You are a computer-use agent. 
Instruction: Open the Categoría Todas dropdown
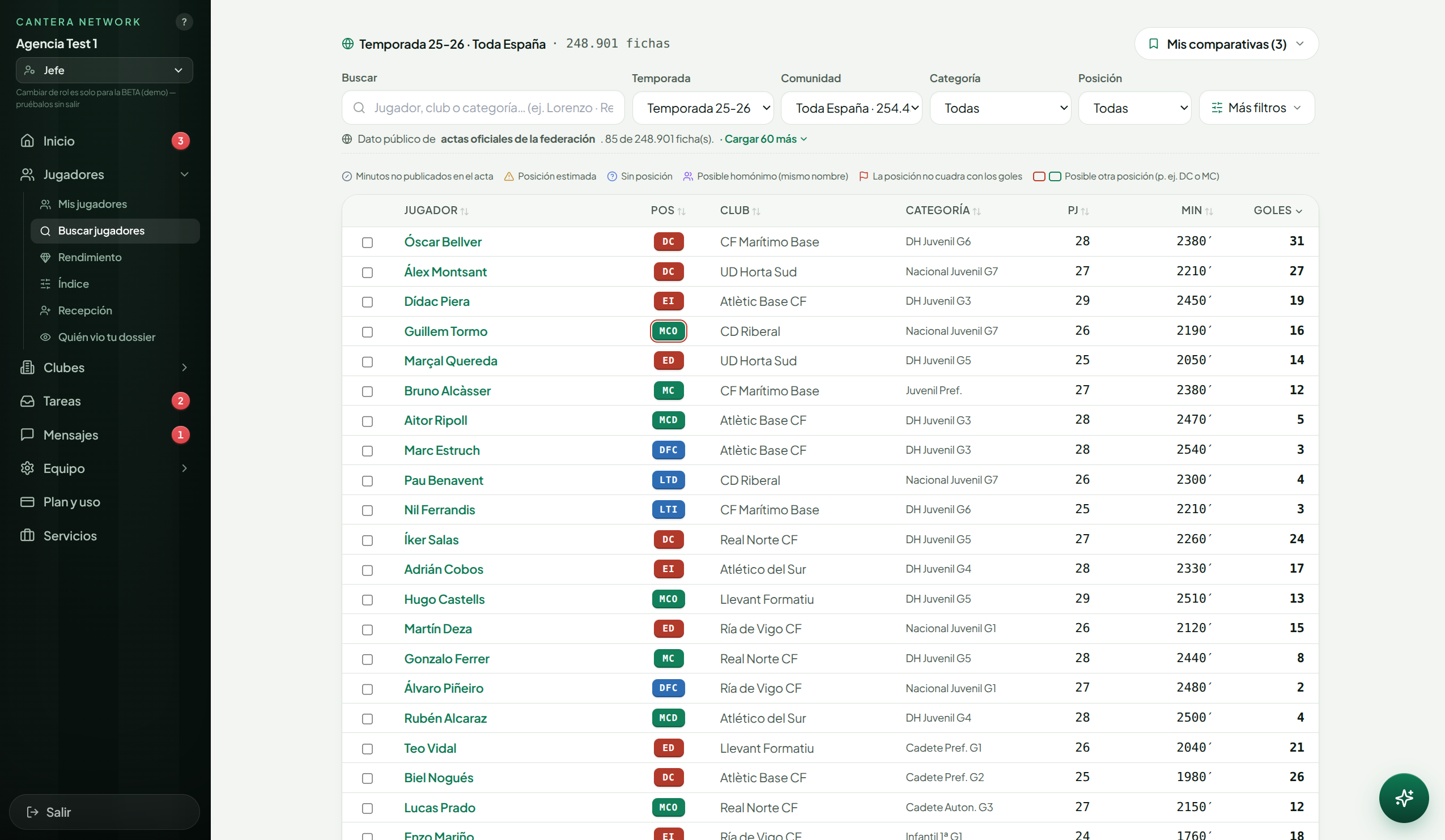1000,108
